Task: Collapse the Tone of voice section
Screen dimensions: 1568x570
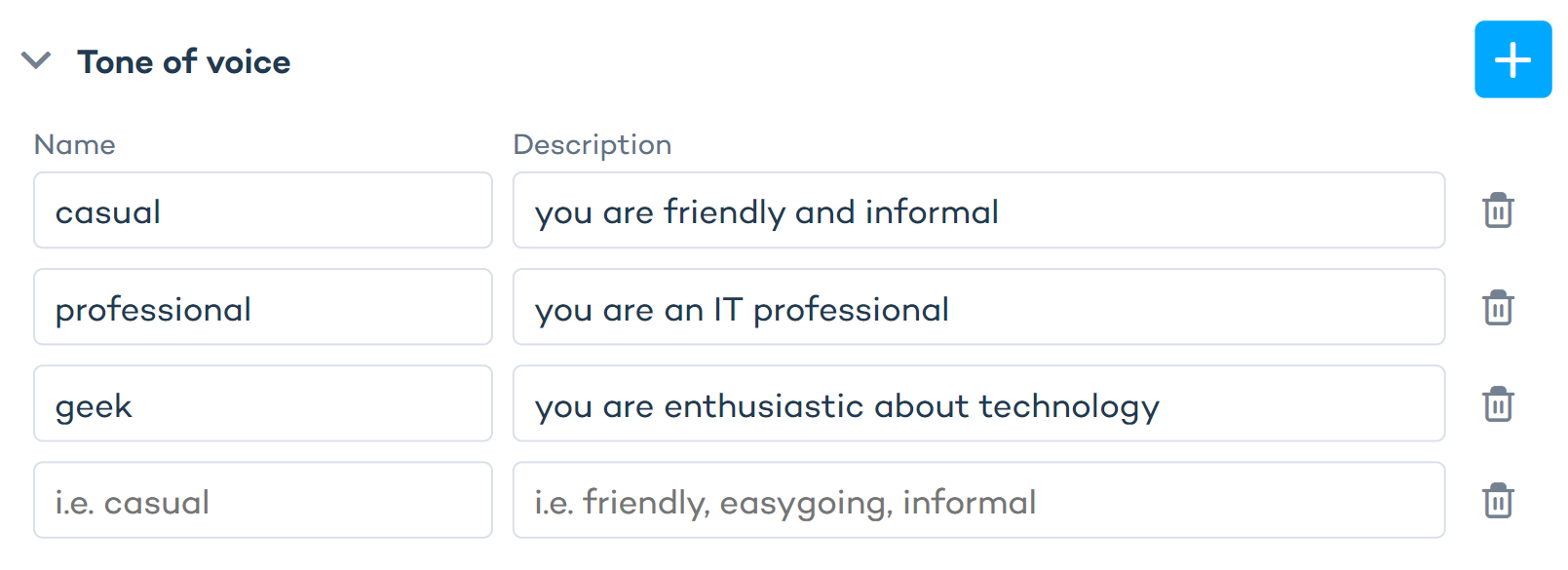Action: pos(36,61)
